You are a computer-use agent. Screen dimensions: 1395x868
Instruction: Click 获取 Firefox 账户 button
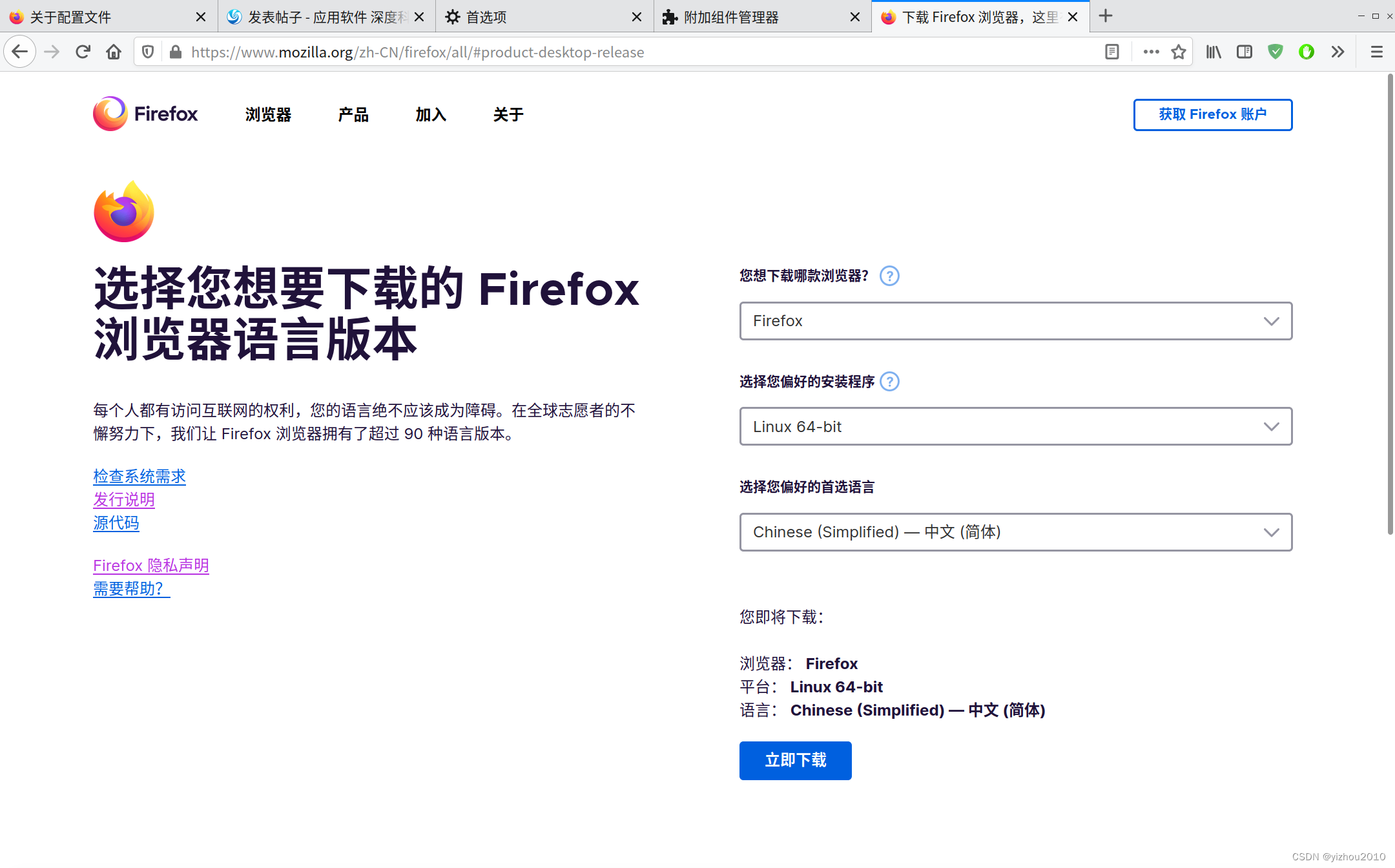(1212, 114)
